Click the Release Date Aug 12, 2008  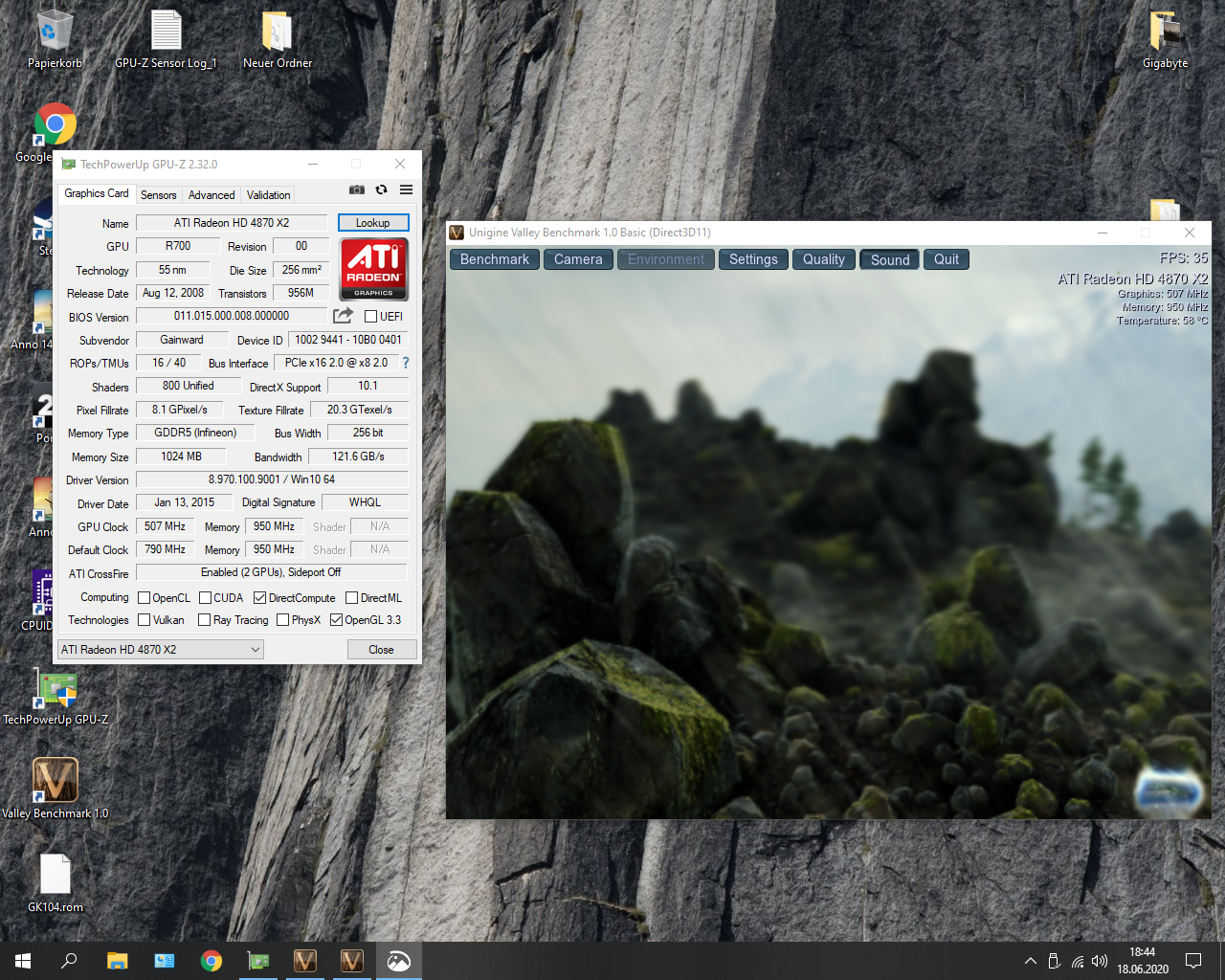click(x=173, y=293)
